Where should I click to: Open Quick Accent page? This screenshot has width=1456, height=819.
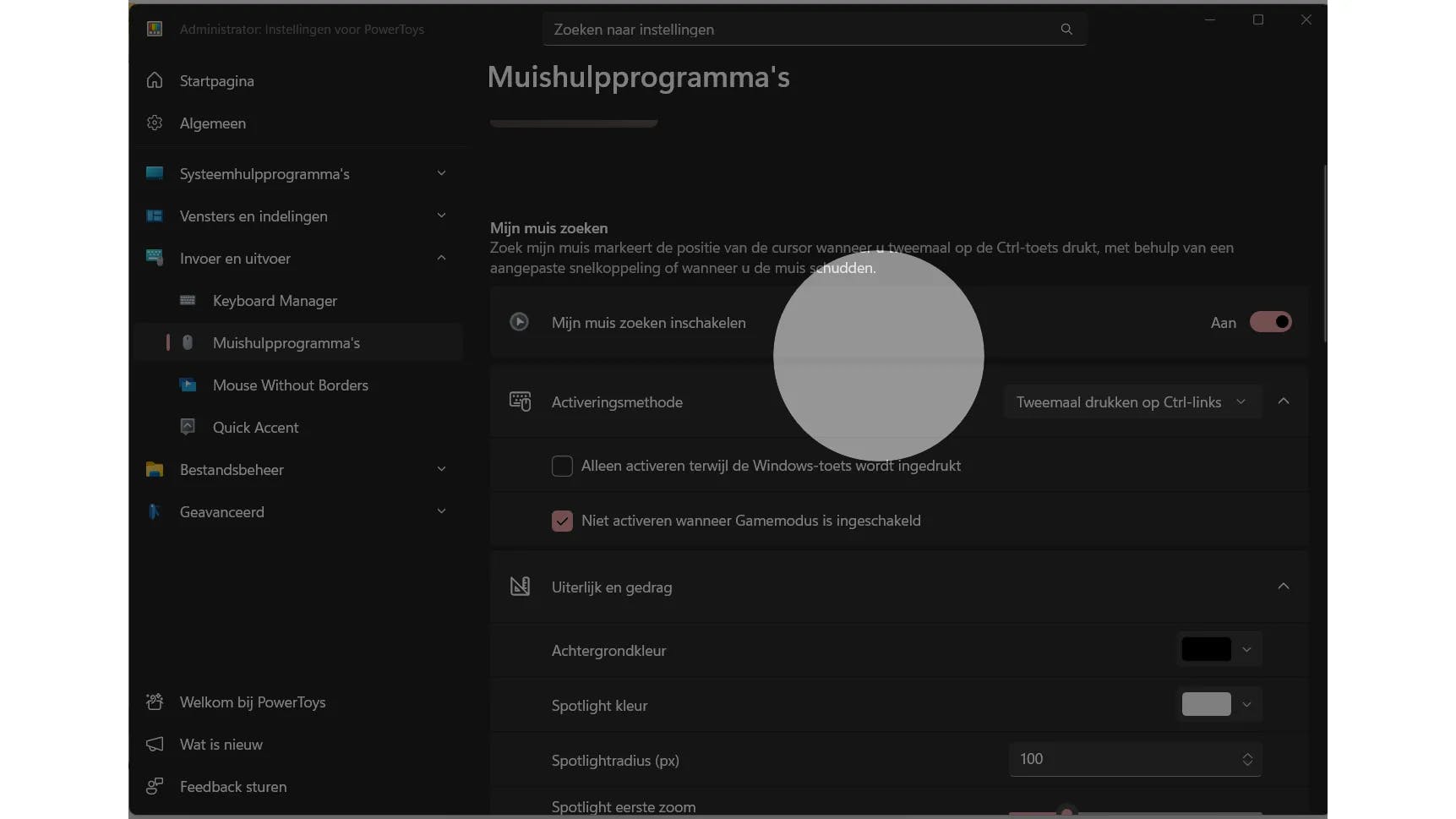[x=298, y=427]
